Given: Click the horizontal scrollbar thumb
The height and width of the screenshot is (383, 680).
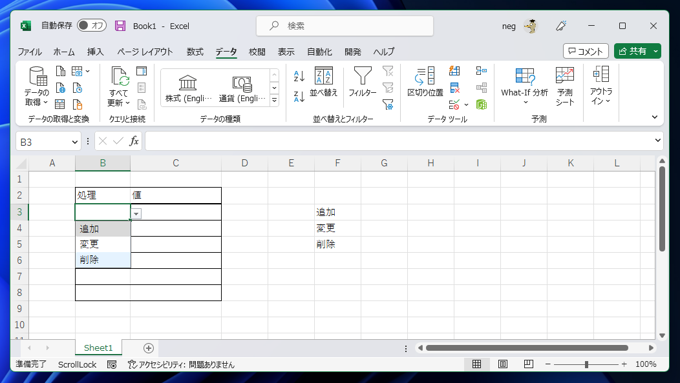Looking at the screenshot, I should (527, 348).
